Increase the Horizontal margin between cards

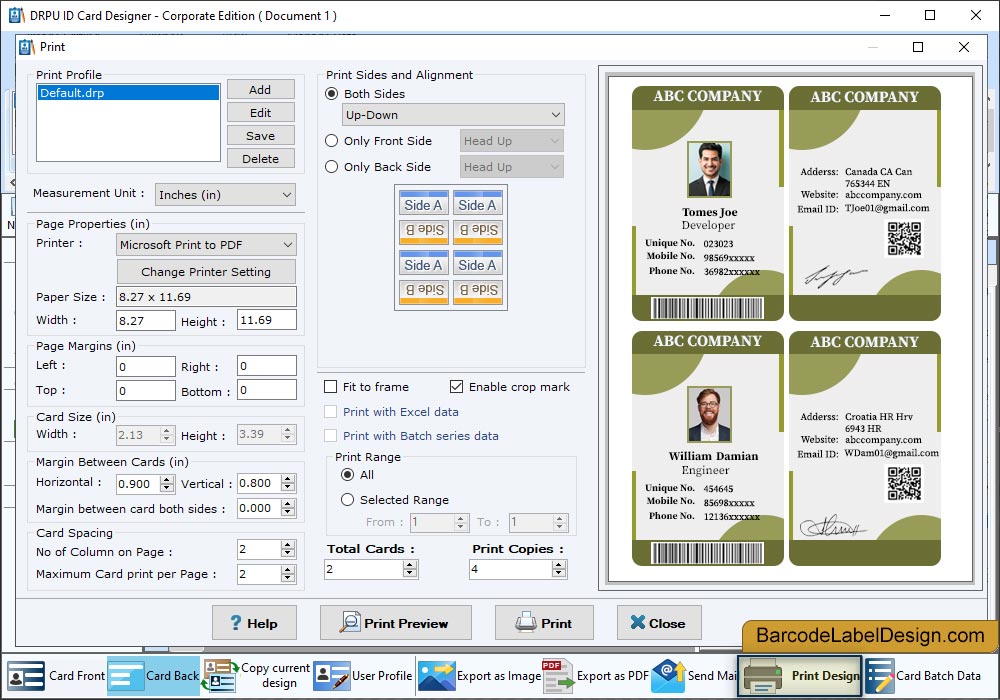[167, 479]
